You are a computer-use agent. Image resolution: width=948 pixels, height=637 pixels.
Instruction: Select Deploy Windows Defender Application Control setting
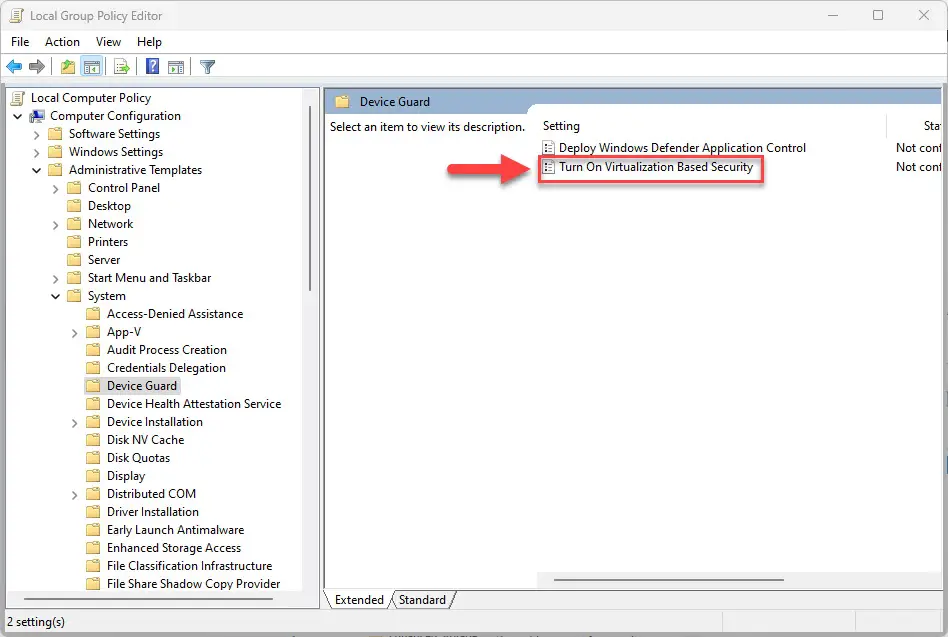(681, 147)
